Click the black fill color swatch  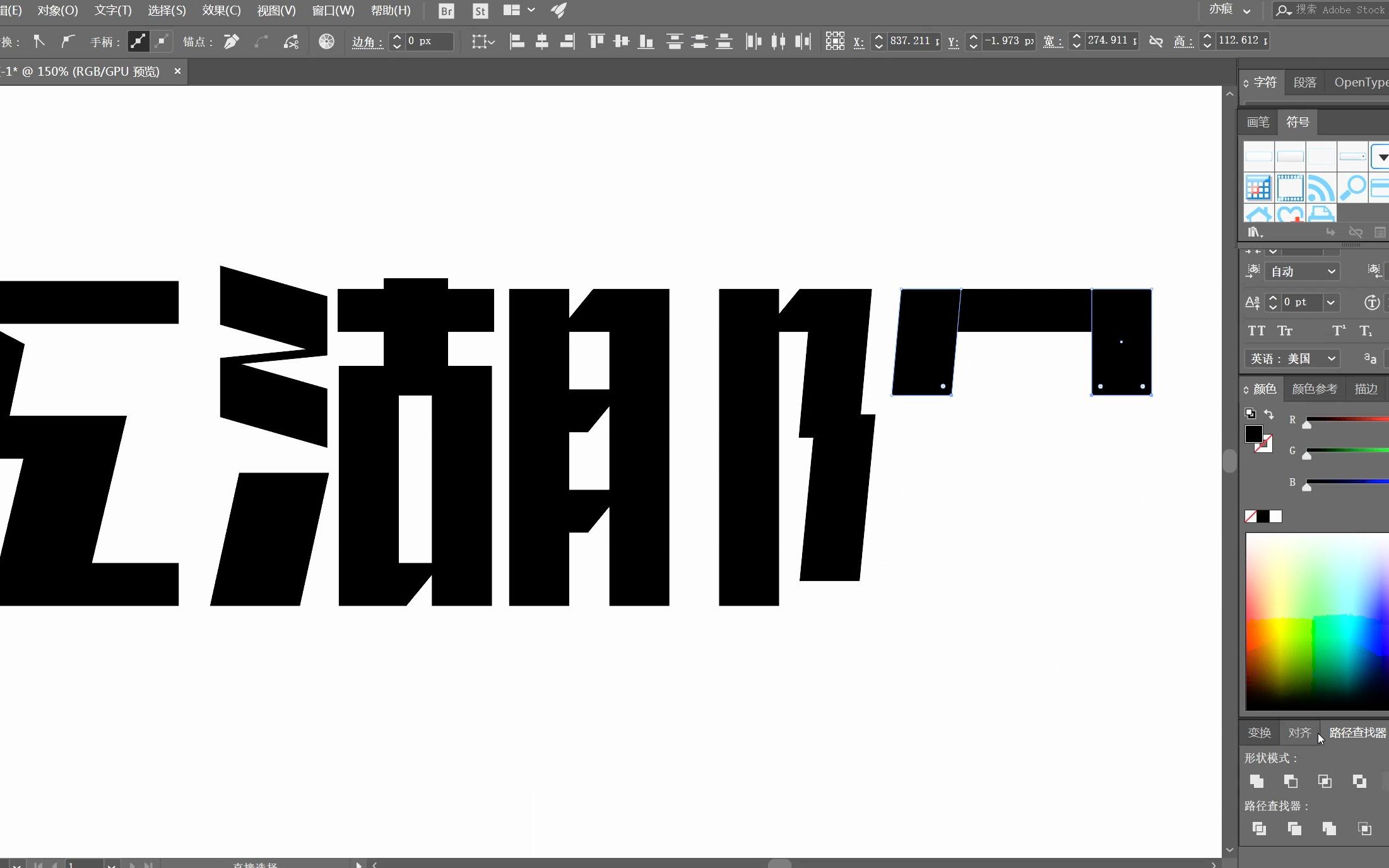tap(1253, 434)
